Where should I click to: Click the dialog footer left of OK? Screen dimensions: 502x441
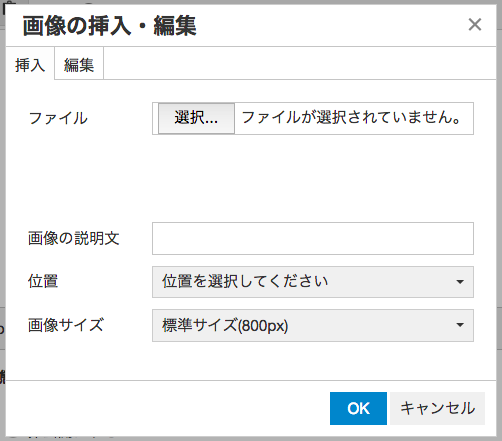pyautogui.click(x=167, y=408)
